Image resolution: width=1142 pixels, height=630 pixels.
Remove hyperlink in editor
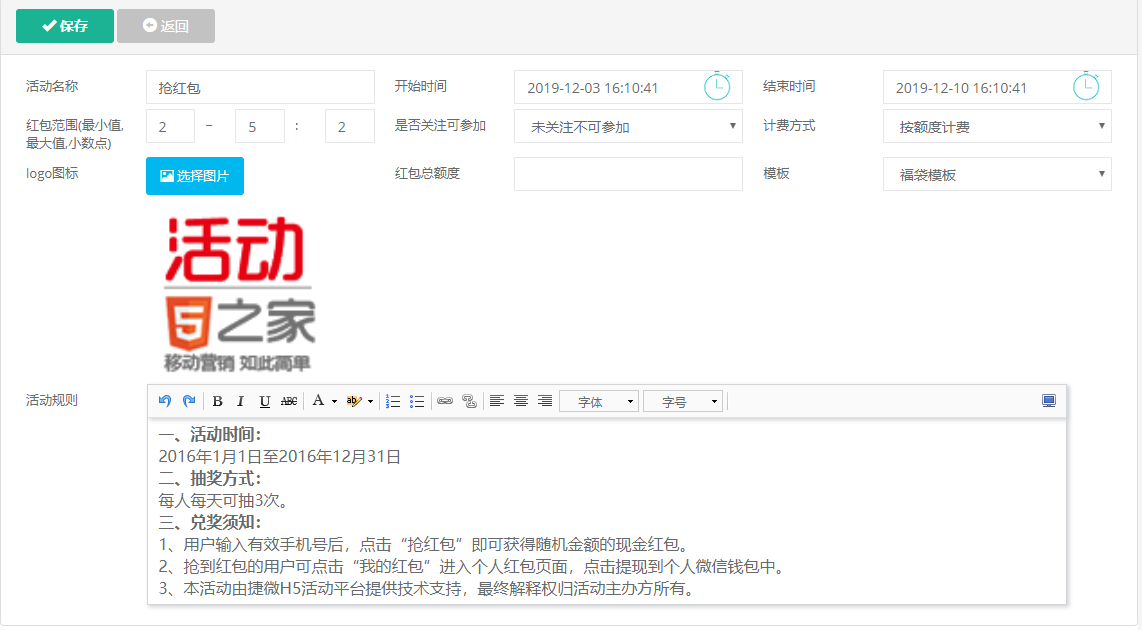pos(469,401)
